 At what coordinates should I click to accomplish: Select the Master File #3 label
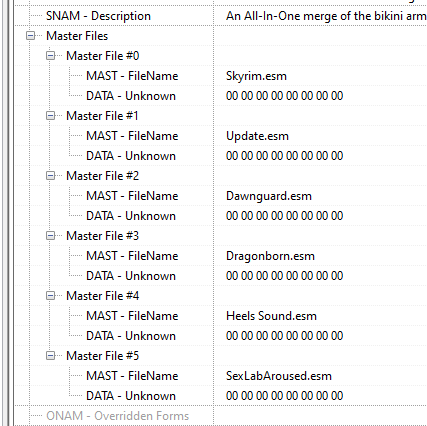point(103,236)
